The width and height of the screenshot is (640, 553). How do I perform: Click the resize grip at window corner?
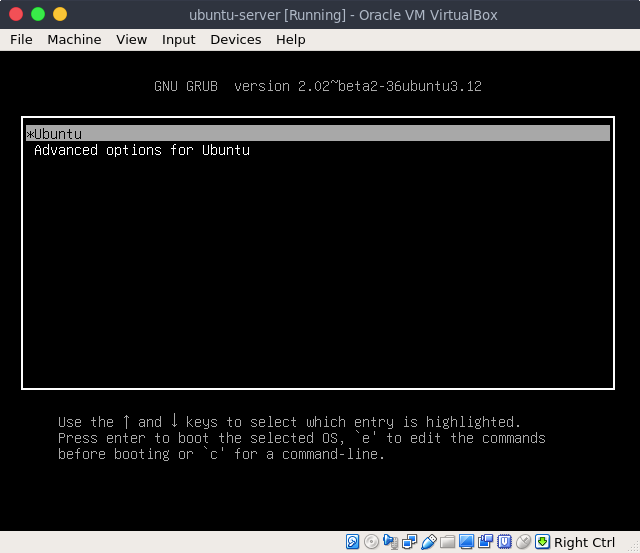pyautogui.click(x=634, y=547)
